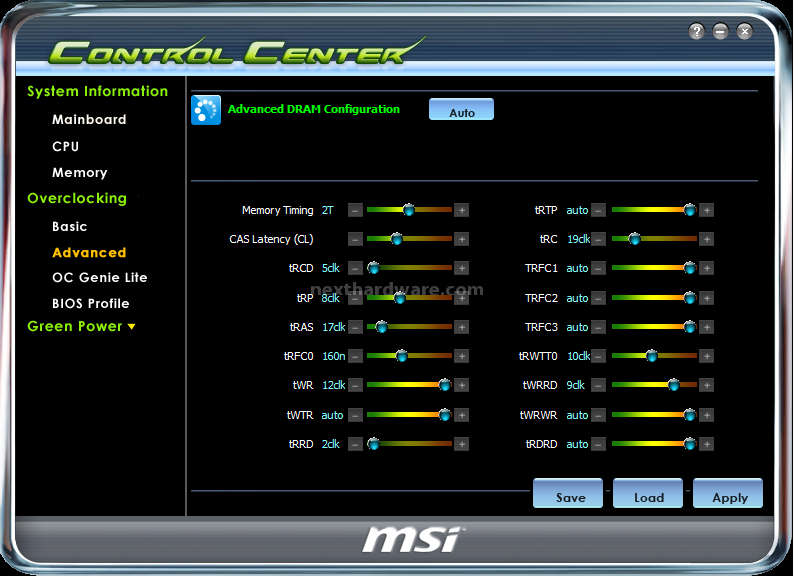
Task: Decrease tRAS value with minus button
Action: (356, 327)
